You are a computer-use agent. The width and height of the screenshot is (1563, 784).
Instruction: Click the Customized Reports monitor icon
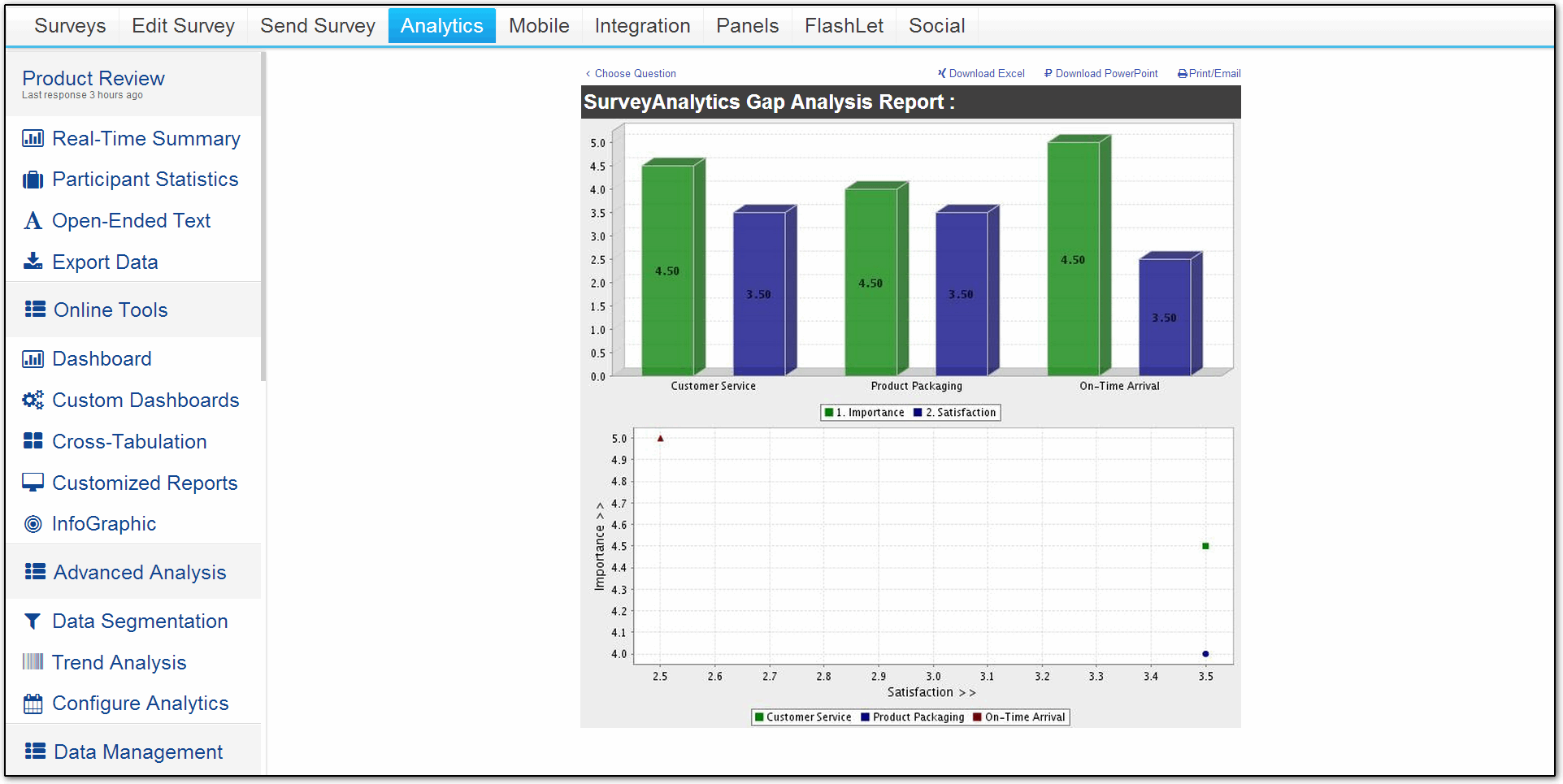(x=33, y=483)
